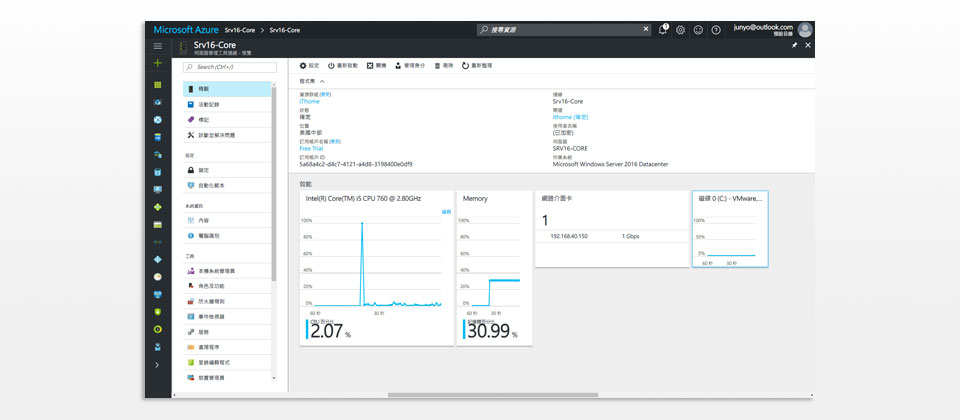This screenshot has height=420, width=960.
Task: Open 事件檢視器 event viewer tool
Action: (227, 317)
